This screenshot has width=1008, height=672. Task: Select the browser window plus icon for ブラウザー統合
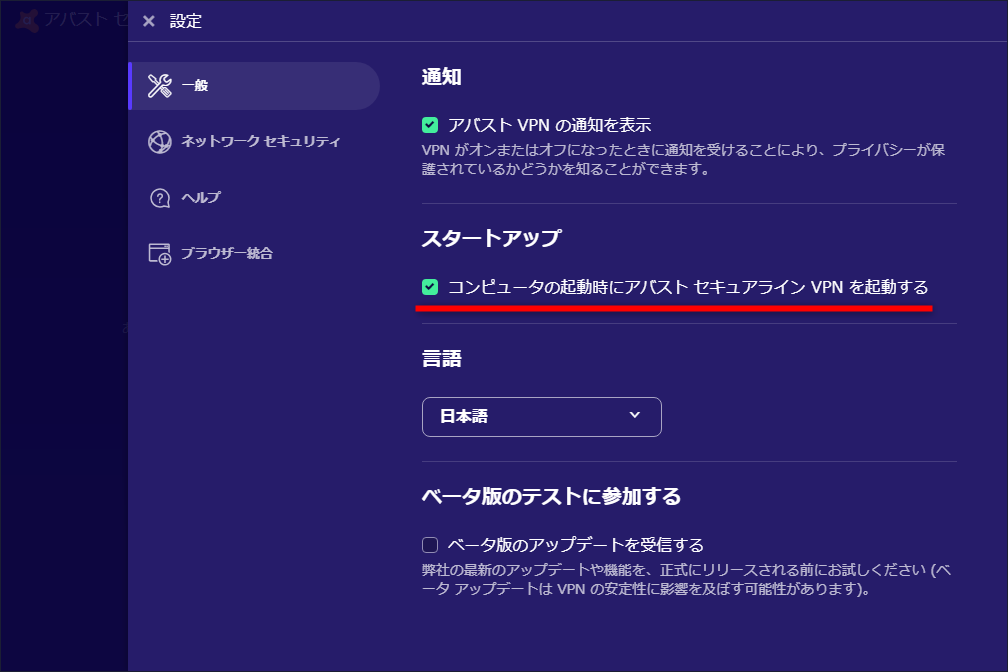coord(157,254)
